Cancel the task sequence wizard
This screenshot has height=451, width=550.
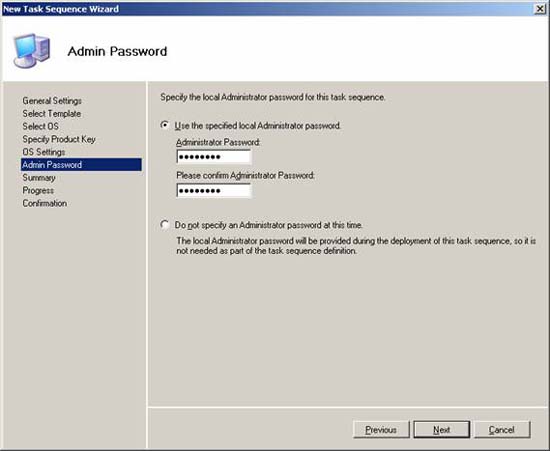pyautogui.click(x=502, y=430)
